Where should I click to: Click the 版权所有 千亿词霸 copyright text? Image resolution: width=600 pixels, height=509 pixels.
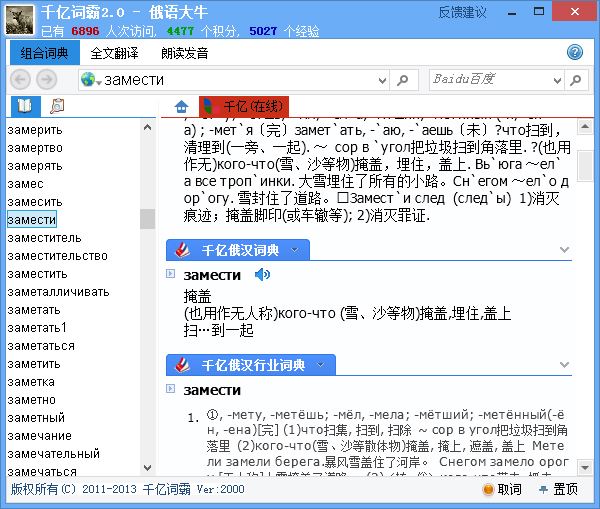coord(127,489)
